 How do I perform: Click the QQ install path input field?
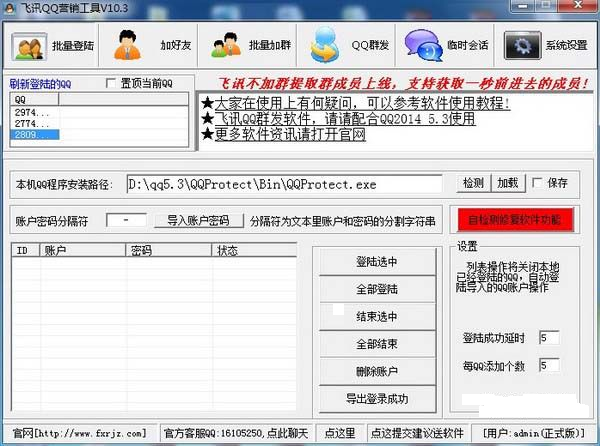[284, 184]
